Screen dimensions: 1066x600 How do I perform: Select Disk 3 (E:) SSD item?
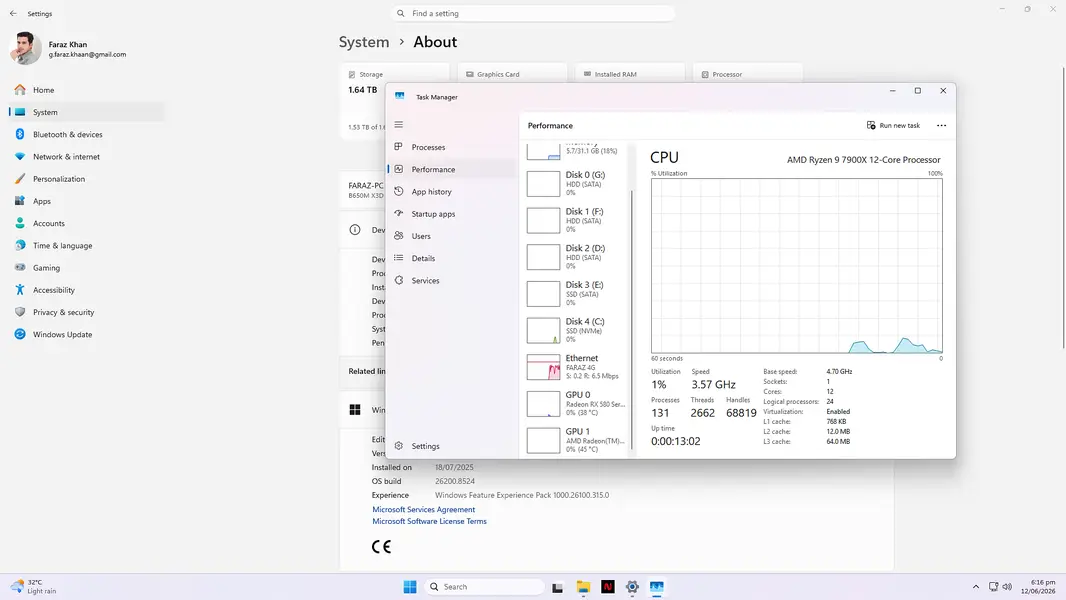576,294
